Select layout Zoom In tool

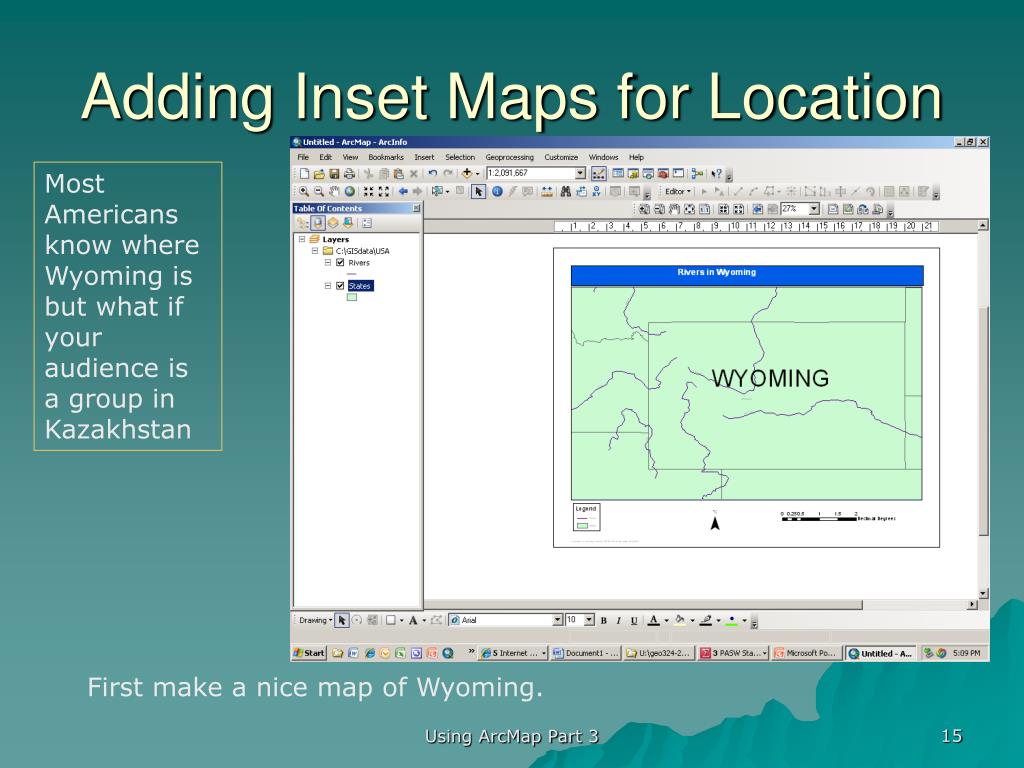point(644,209)
